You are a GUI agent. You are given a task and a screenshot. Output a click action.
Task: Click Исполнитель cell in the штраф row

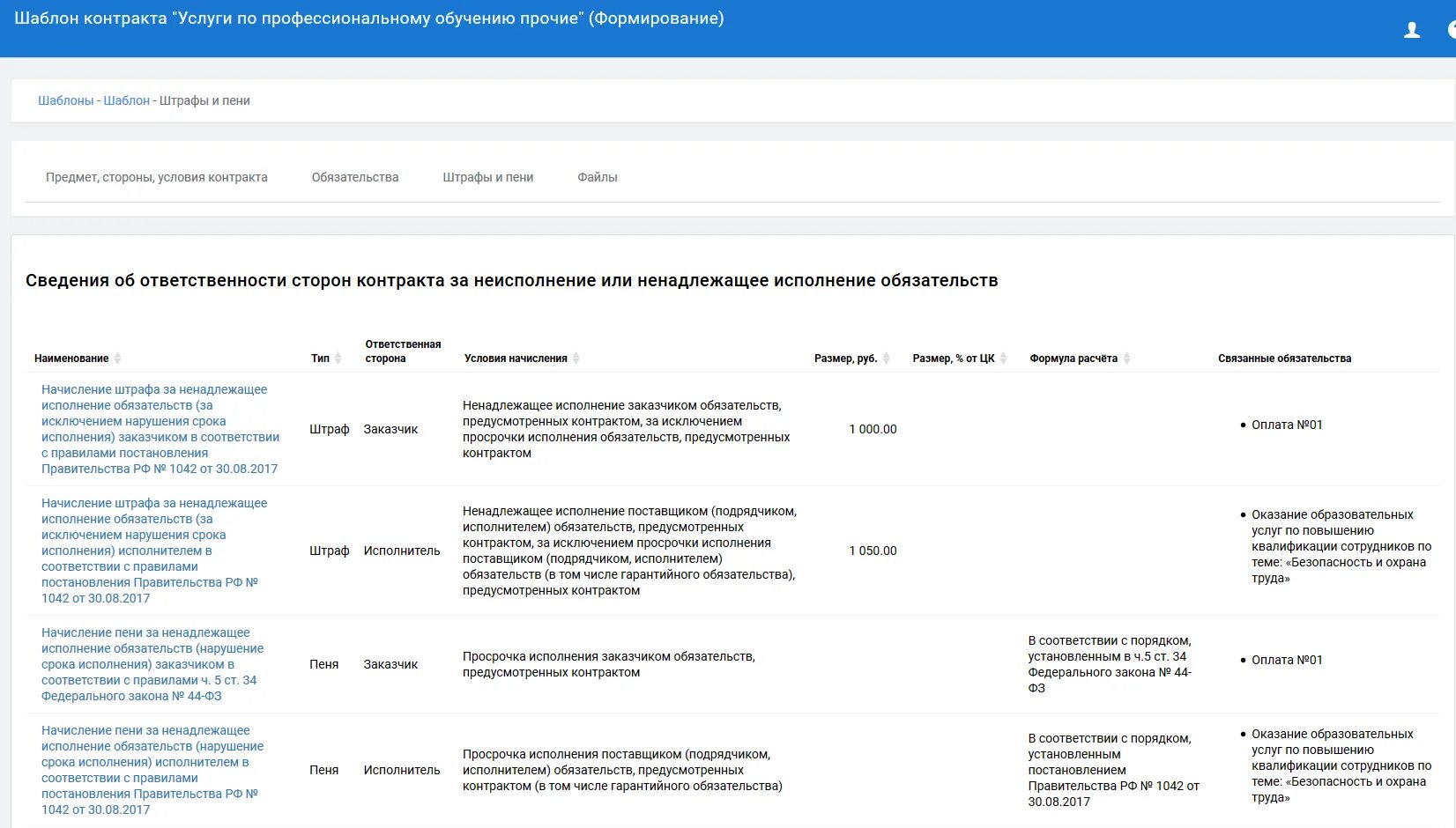coord(402,551)
